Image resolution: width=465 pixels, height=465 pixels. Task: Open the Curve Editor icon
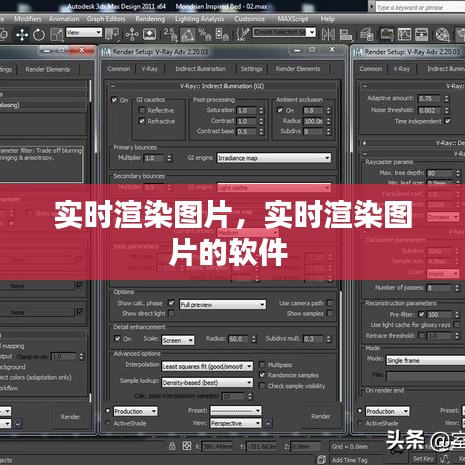pos(404,34)
